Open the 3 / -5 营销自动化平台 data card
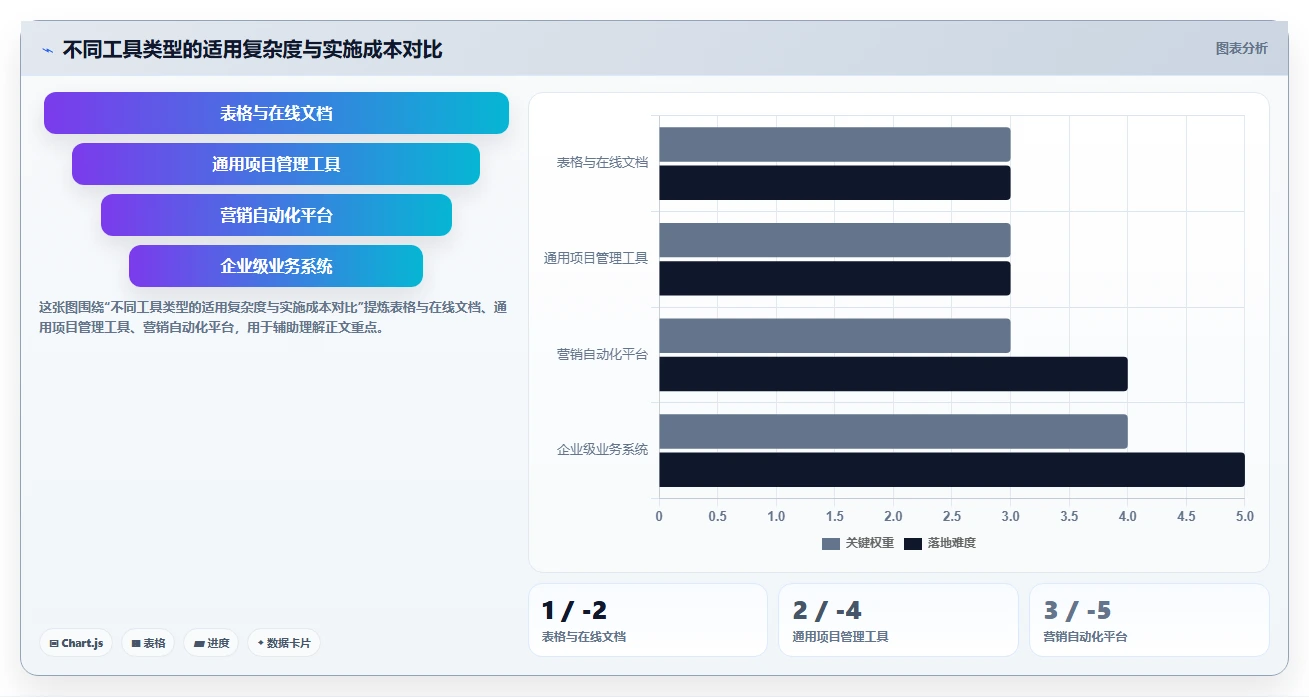 pyautogui.click(x=1149, y=620)
